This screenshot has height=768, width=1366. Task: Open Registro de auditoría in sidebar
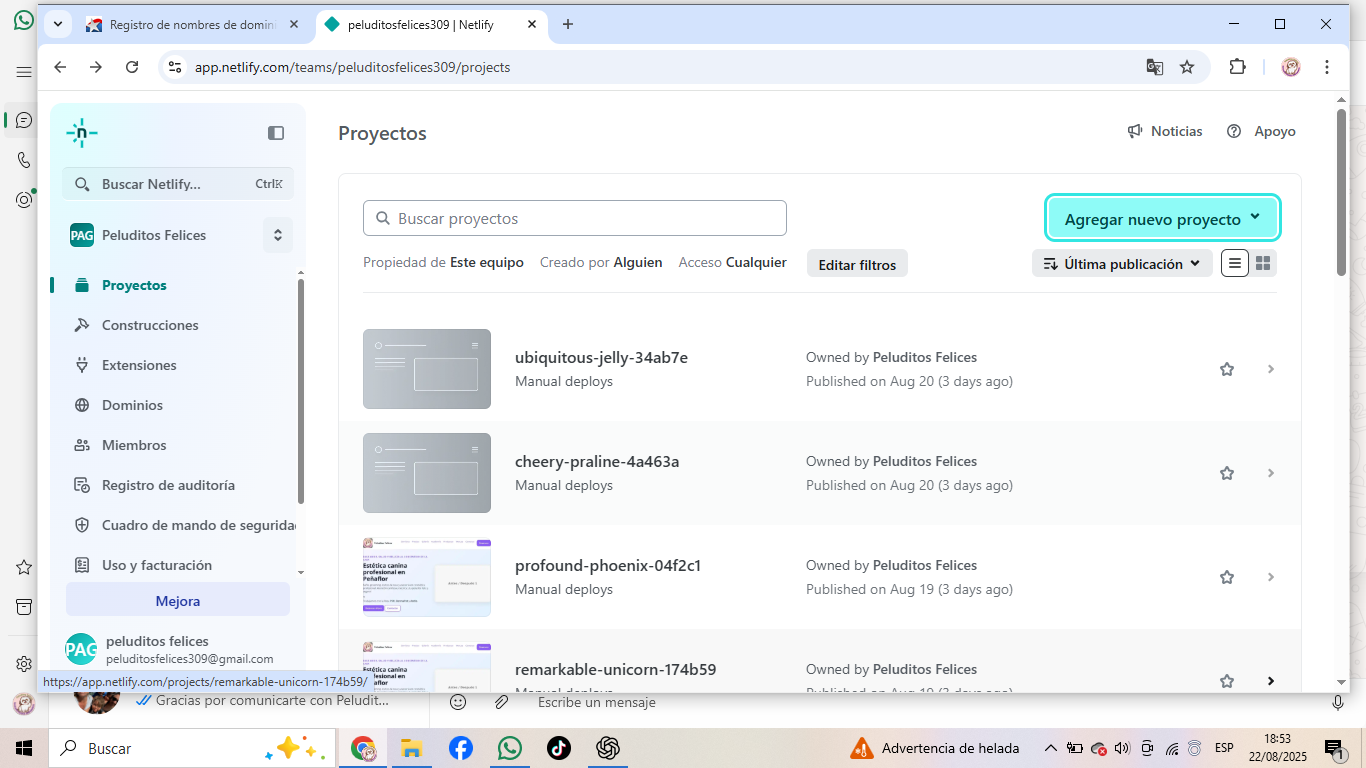click(168, 485)
